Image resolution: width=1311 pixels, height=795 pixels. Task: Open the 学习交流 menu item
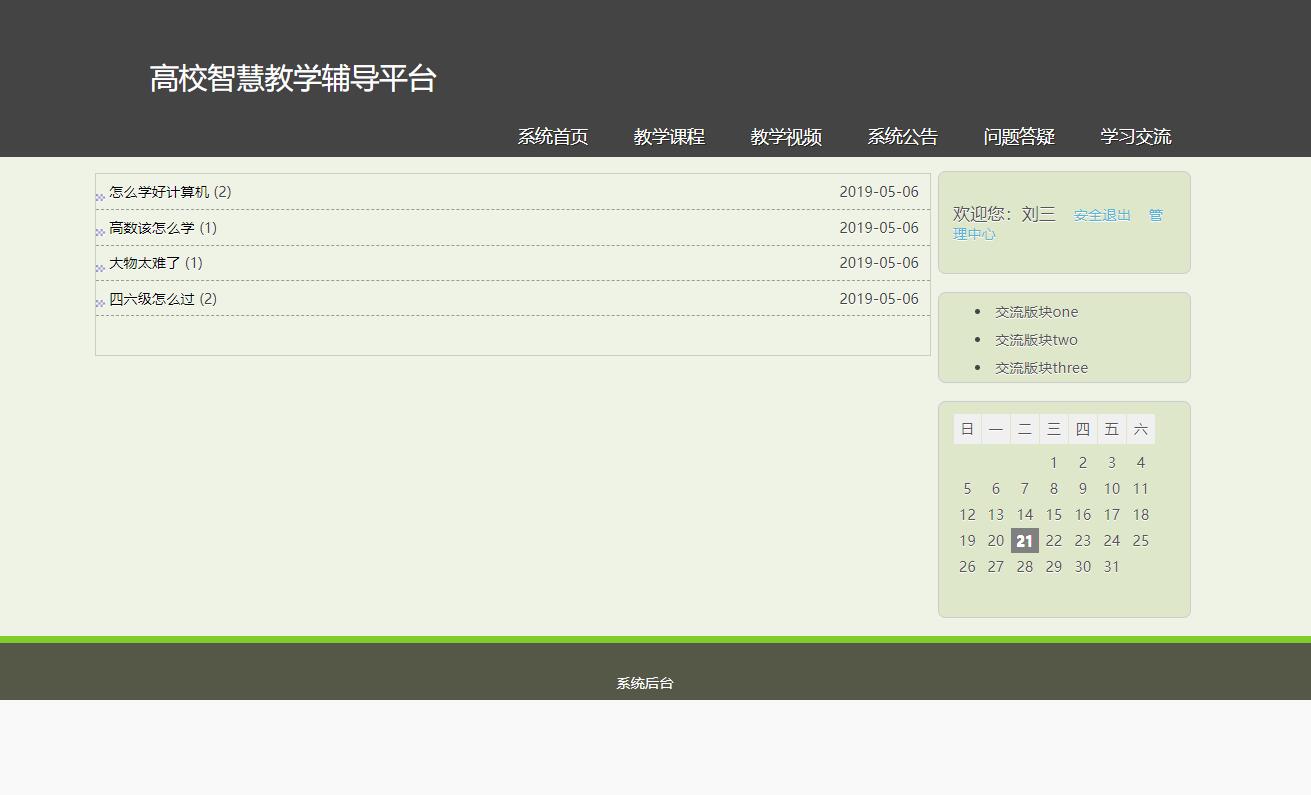[1135, 136]
